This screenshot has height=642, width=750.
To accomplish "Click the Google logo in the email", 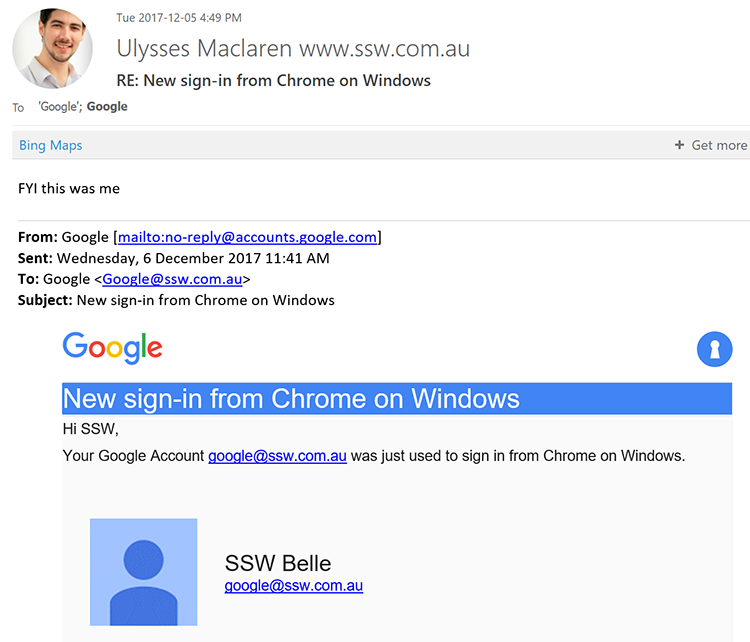I will point(112,347).
